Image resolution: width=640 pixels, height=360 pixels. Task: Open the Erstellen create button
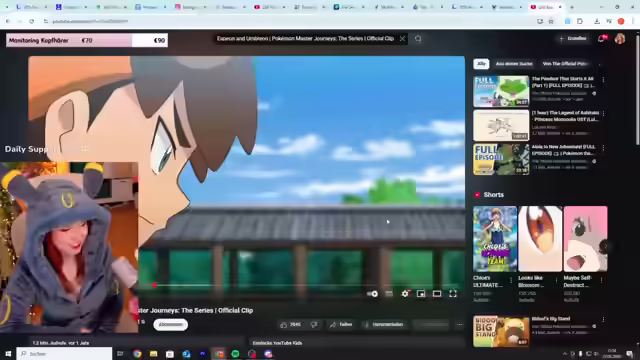(573, 39)
